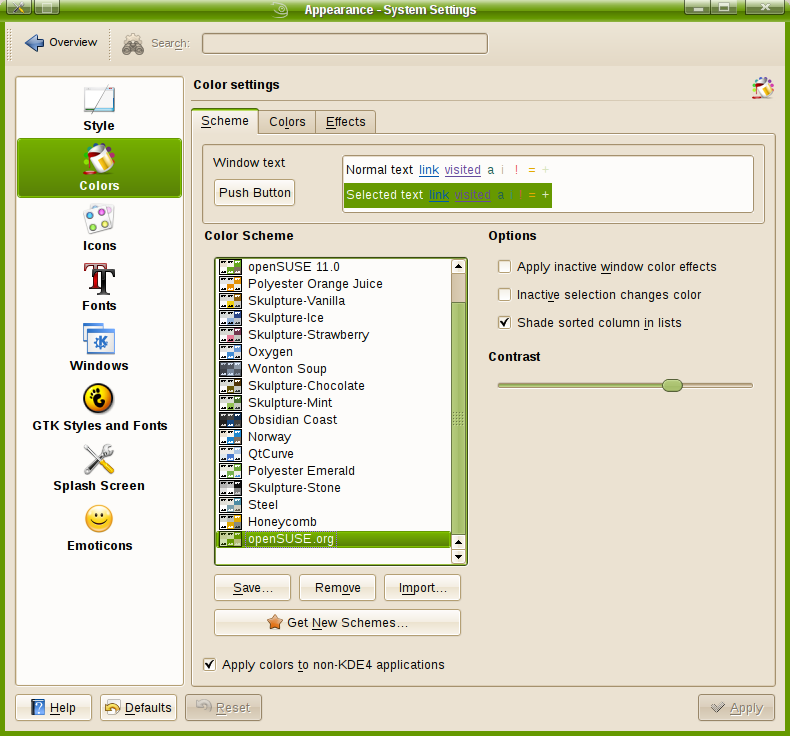Click the Skulpture-Vanilla scheme preview icon
This screenshot has width=790, height=736.
[230, 301]
